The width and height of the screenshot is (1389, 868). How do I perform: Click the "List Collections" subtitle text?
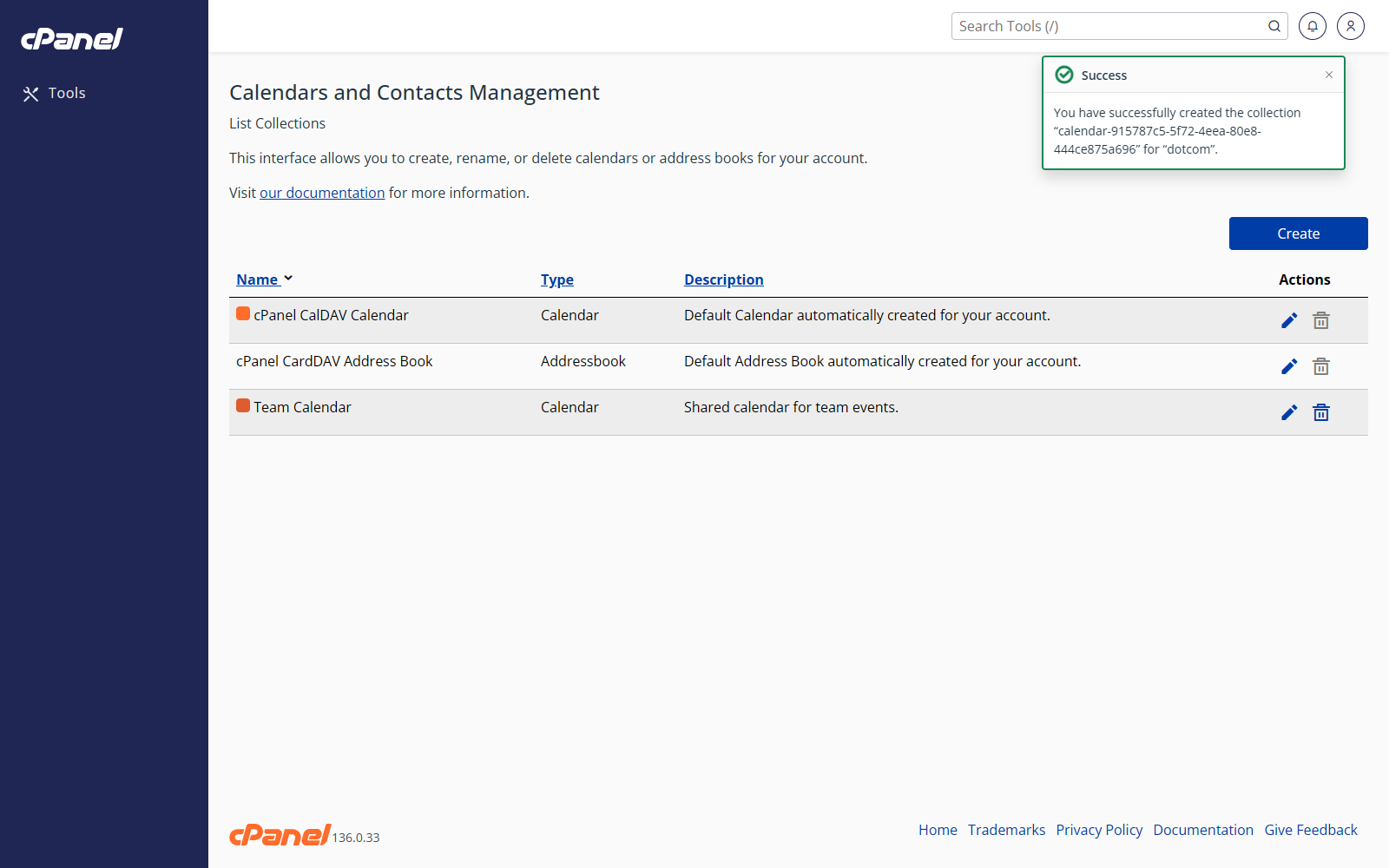(277, 123)
